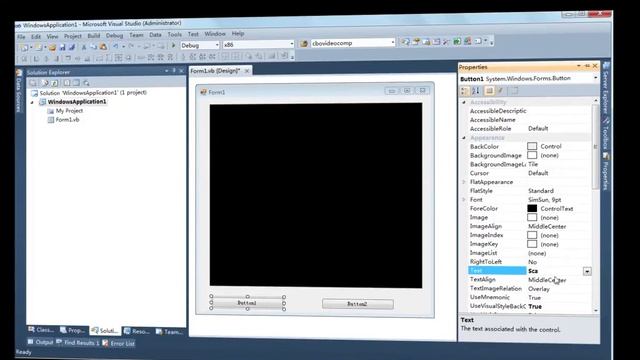Image resolution: width=640 pixels, height=360 pixels.
Task: Click the Properties Window icon in main toolbar
Action: point(416,42)
